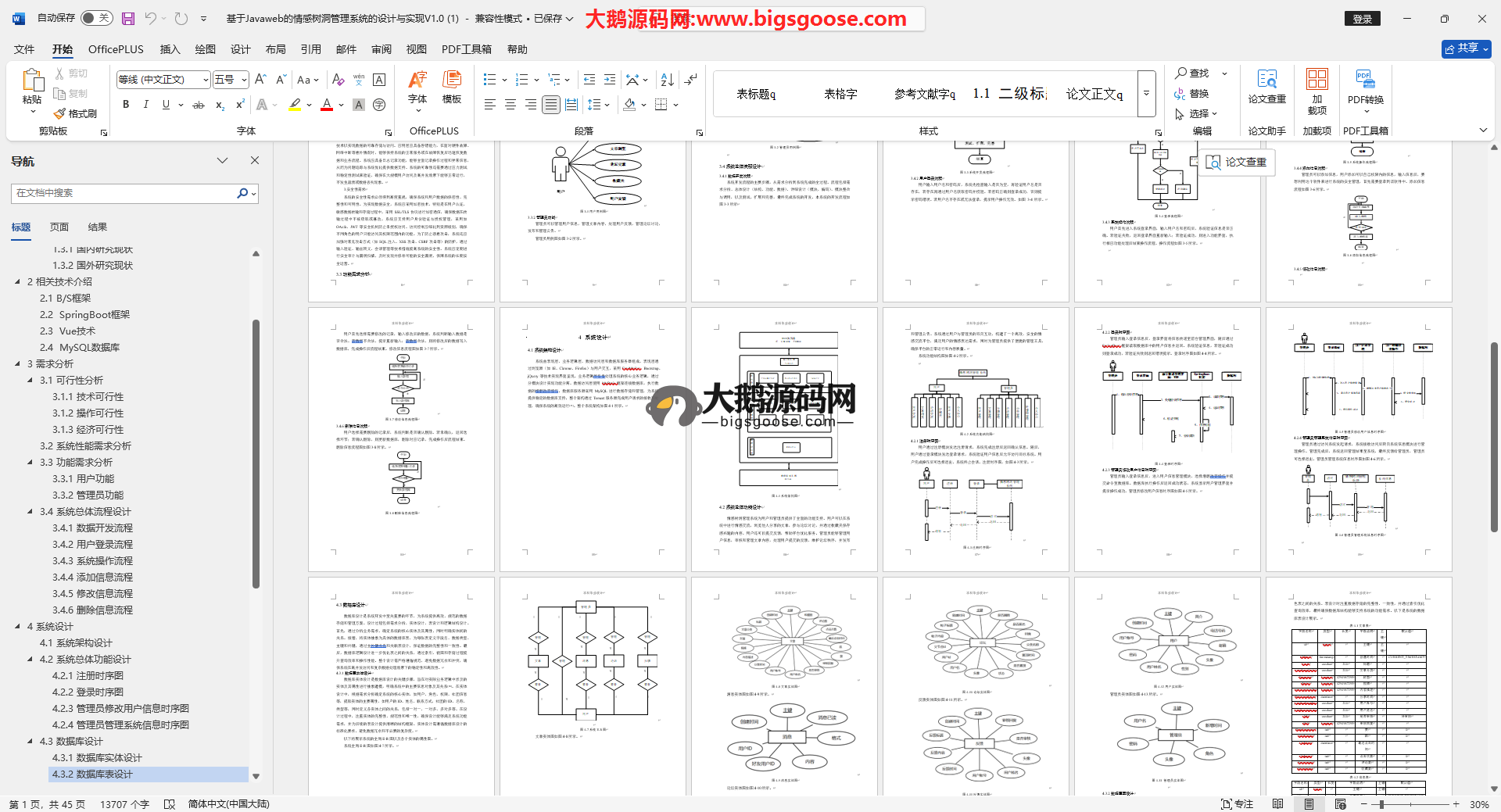Open the font name dropdown
Screen dimensions: 1501x812
(x=206, y=80)
